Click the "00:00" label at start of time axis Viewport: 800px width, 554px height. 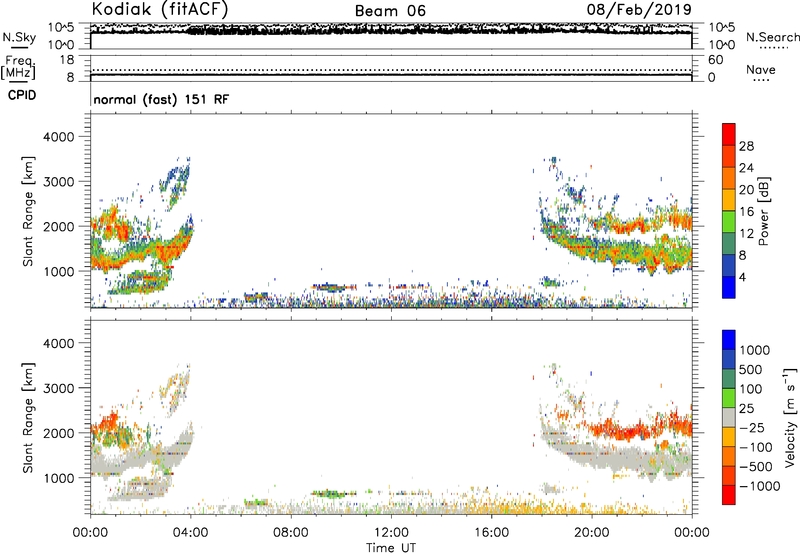click(90, 533)
